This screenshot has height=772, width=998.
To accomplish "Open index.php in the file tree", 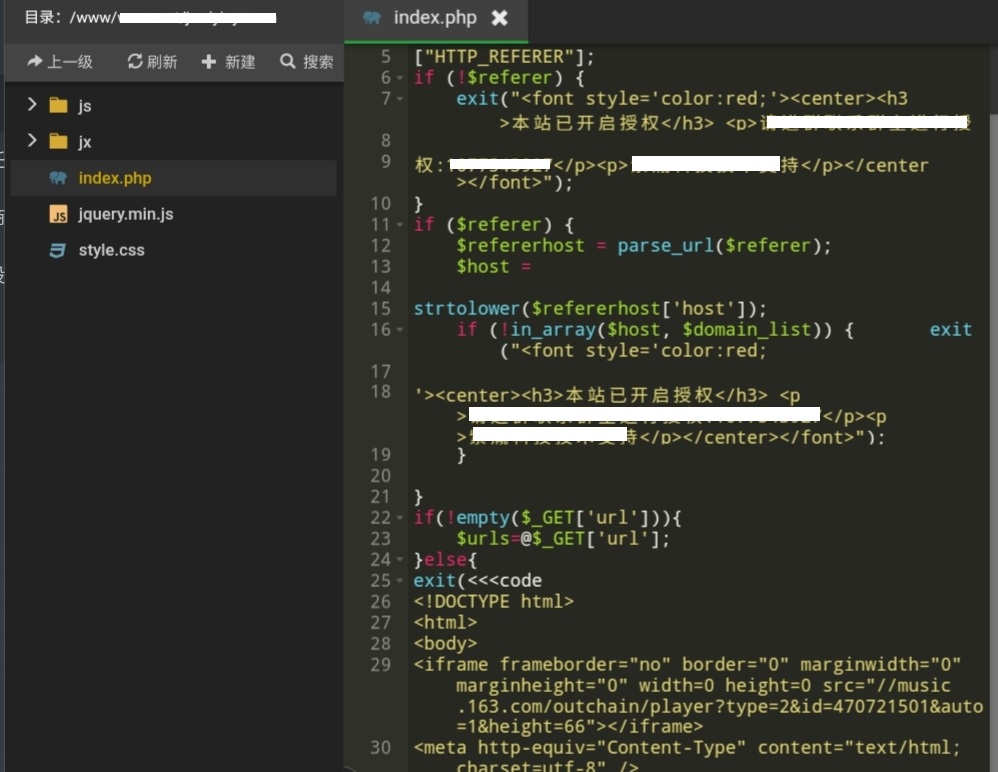I will (x=115, y=178).
